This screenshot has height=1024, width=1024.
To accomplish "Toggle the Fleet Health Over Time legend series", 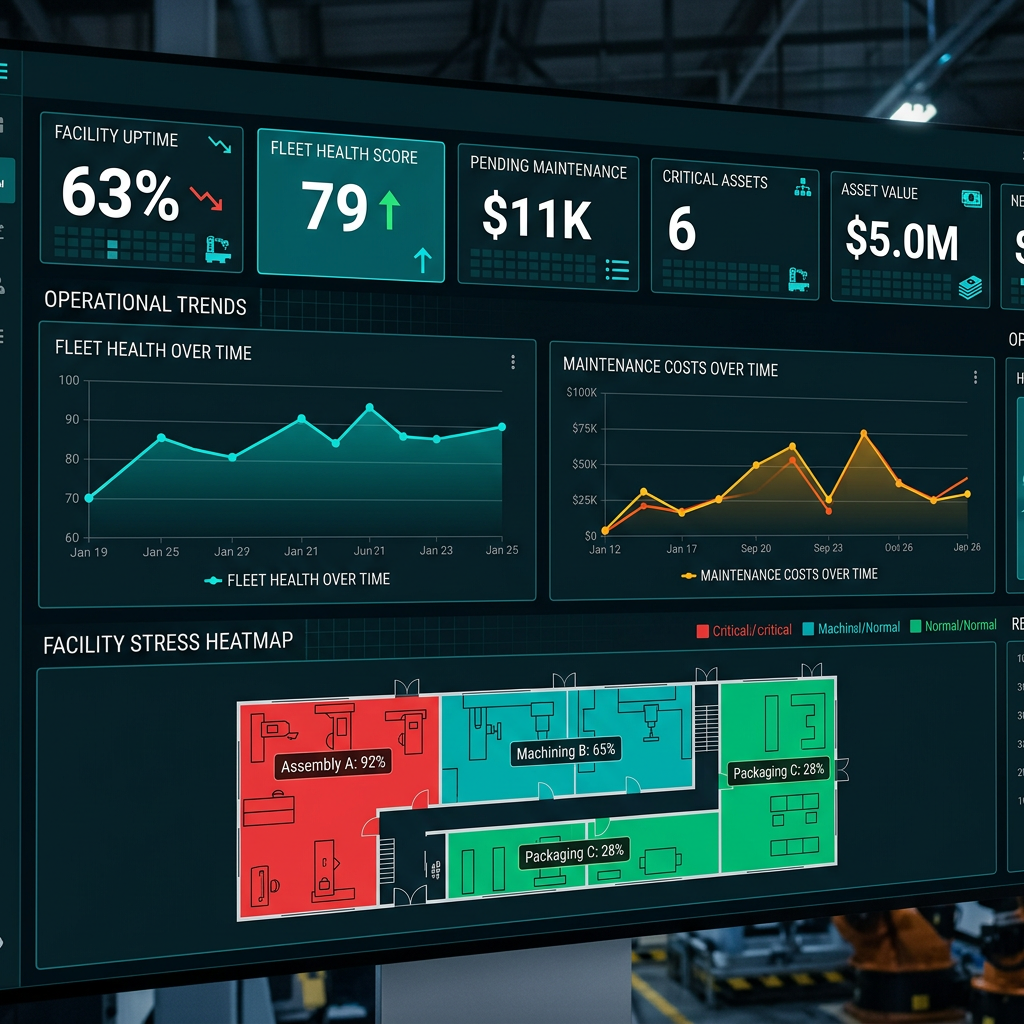I will click(x=297, y=580).
